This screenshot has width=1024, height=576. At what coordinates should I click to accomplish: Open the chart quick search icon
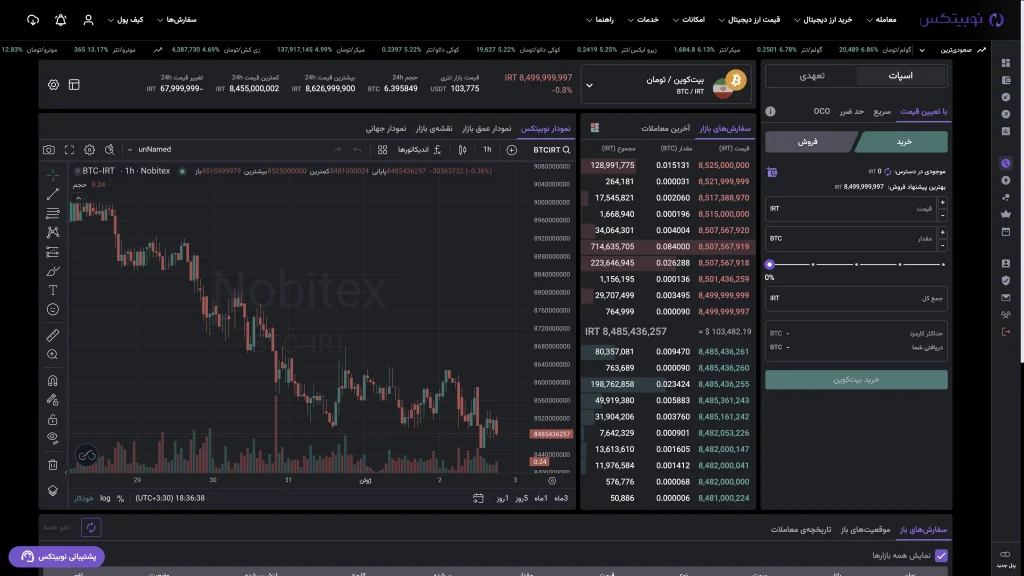coord(110,150)
